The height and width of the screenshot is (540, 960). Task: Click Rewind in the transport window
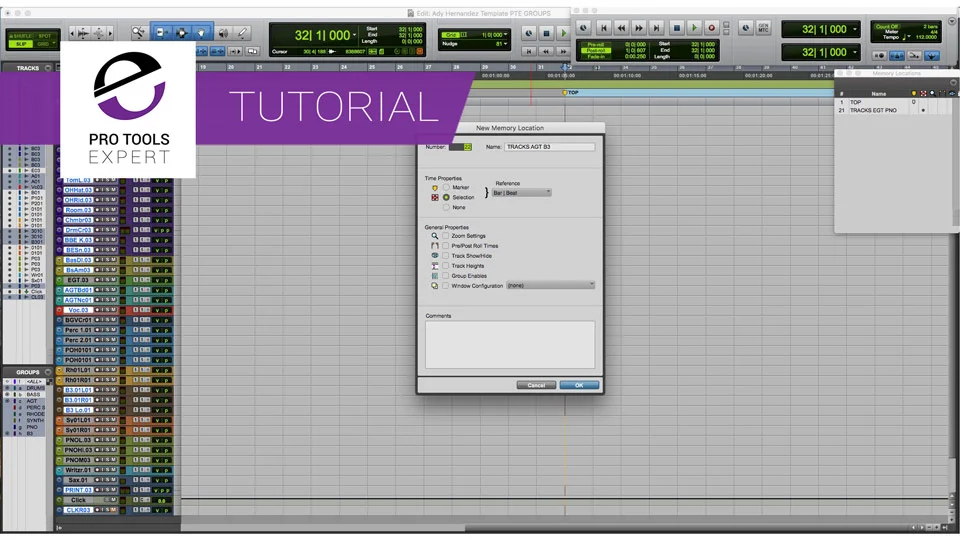[621, 28]
